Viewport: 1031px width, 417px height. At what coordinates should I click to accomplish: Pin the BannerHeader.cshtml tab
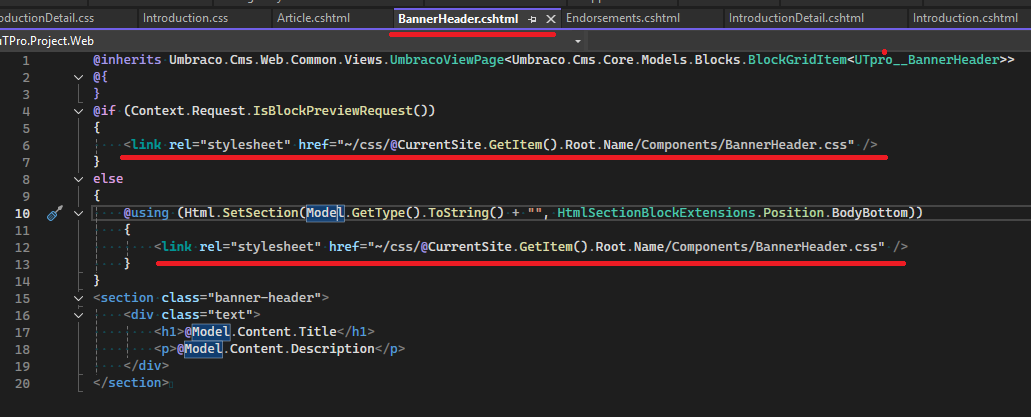(x=533, y=20)
